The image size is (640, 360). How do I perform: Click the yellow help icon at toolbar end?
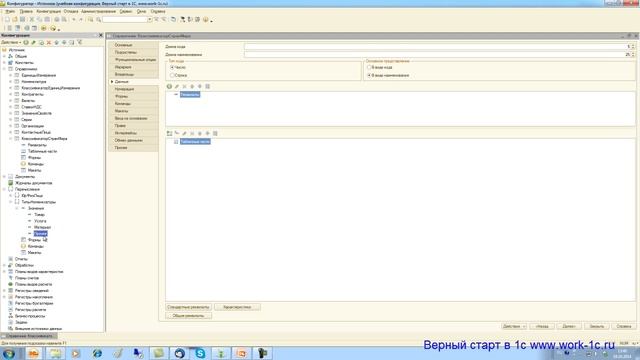[x=206, y=19]
